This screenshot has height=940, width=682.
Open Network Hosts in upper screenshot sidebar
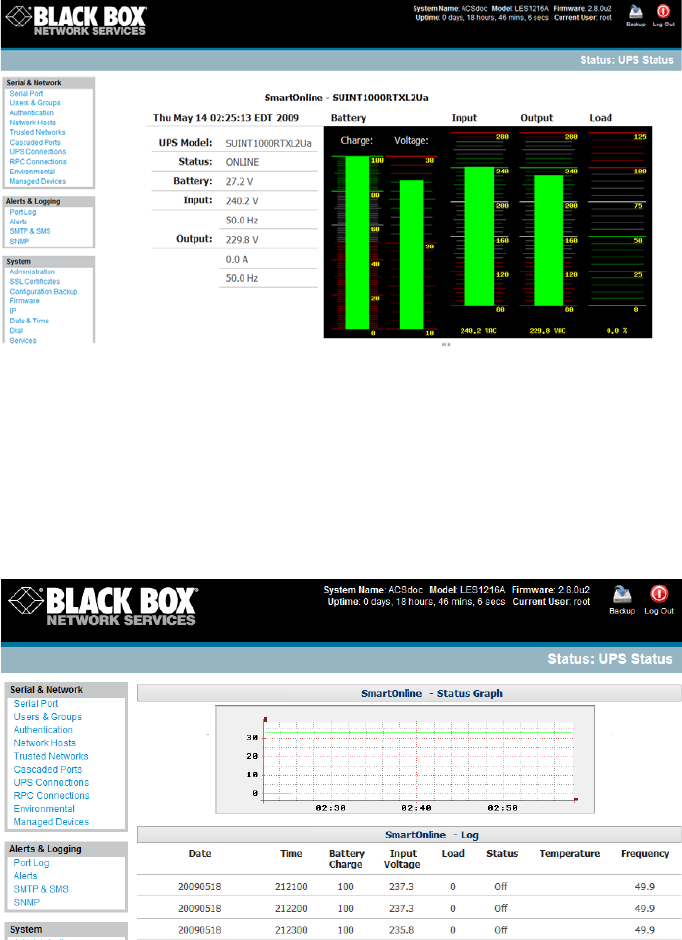click(x=32, y=122)
